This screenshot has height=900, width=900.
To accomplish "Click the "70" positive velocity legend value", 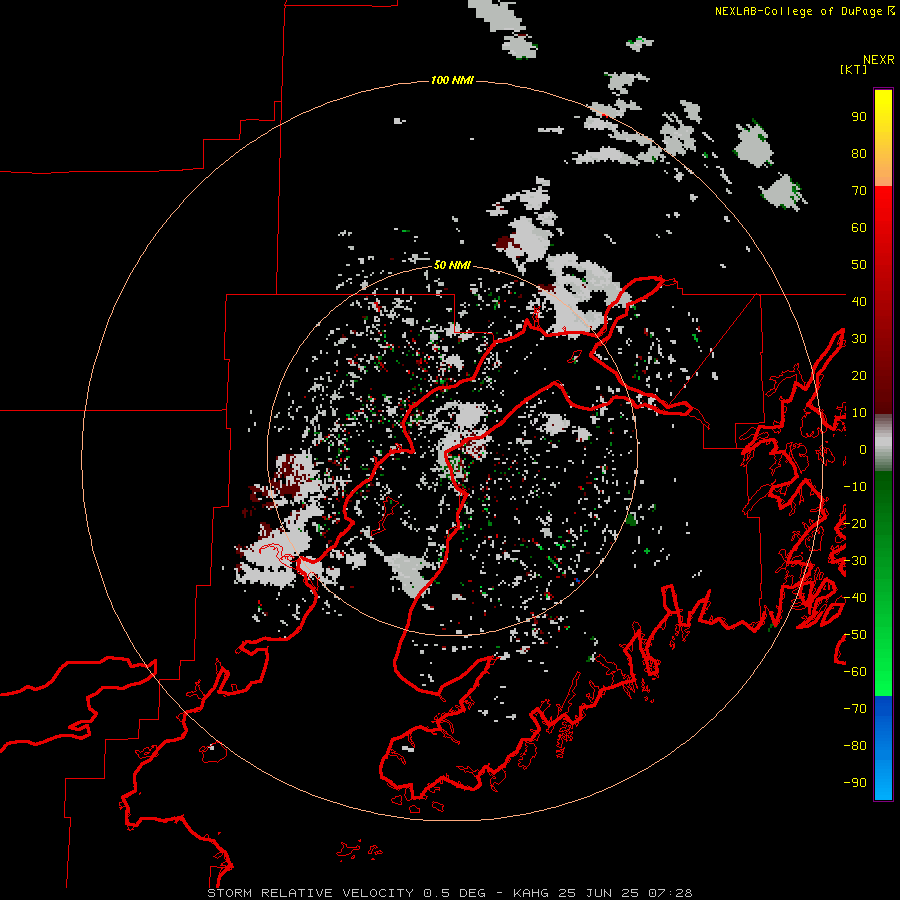I will click(859, 191).
